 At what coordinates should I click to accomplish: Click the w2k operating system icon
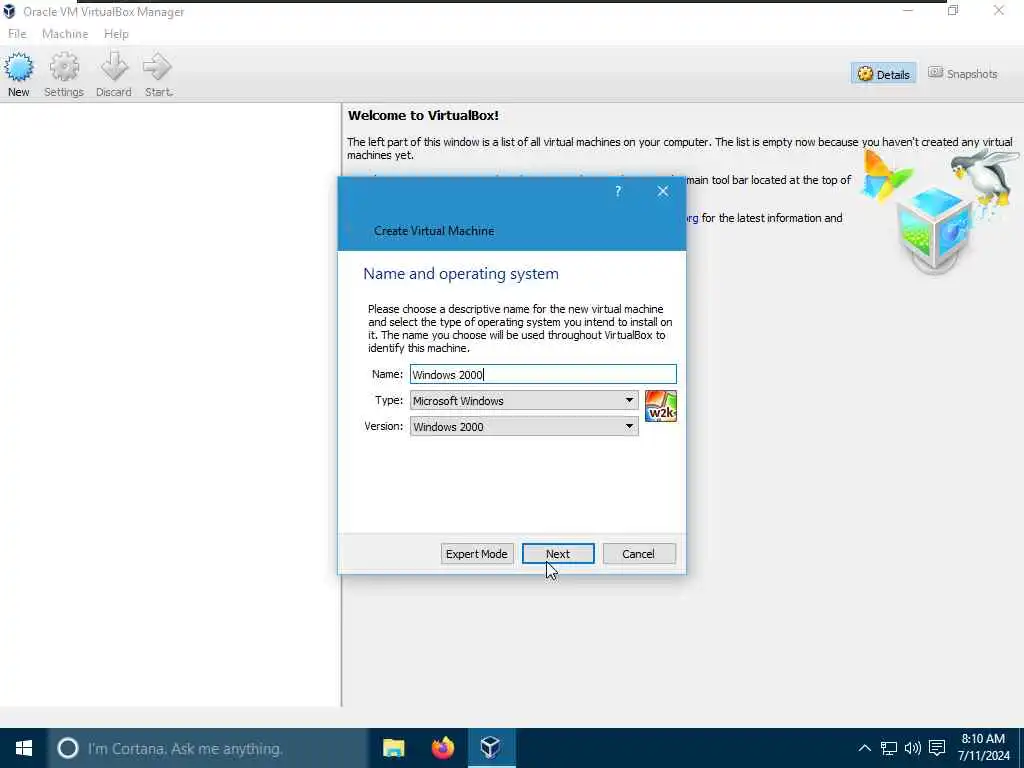(660, 406)
